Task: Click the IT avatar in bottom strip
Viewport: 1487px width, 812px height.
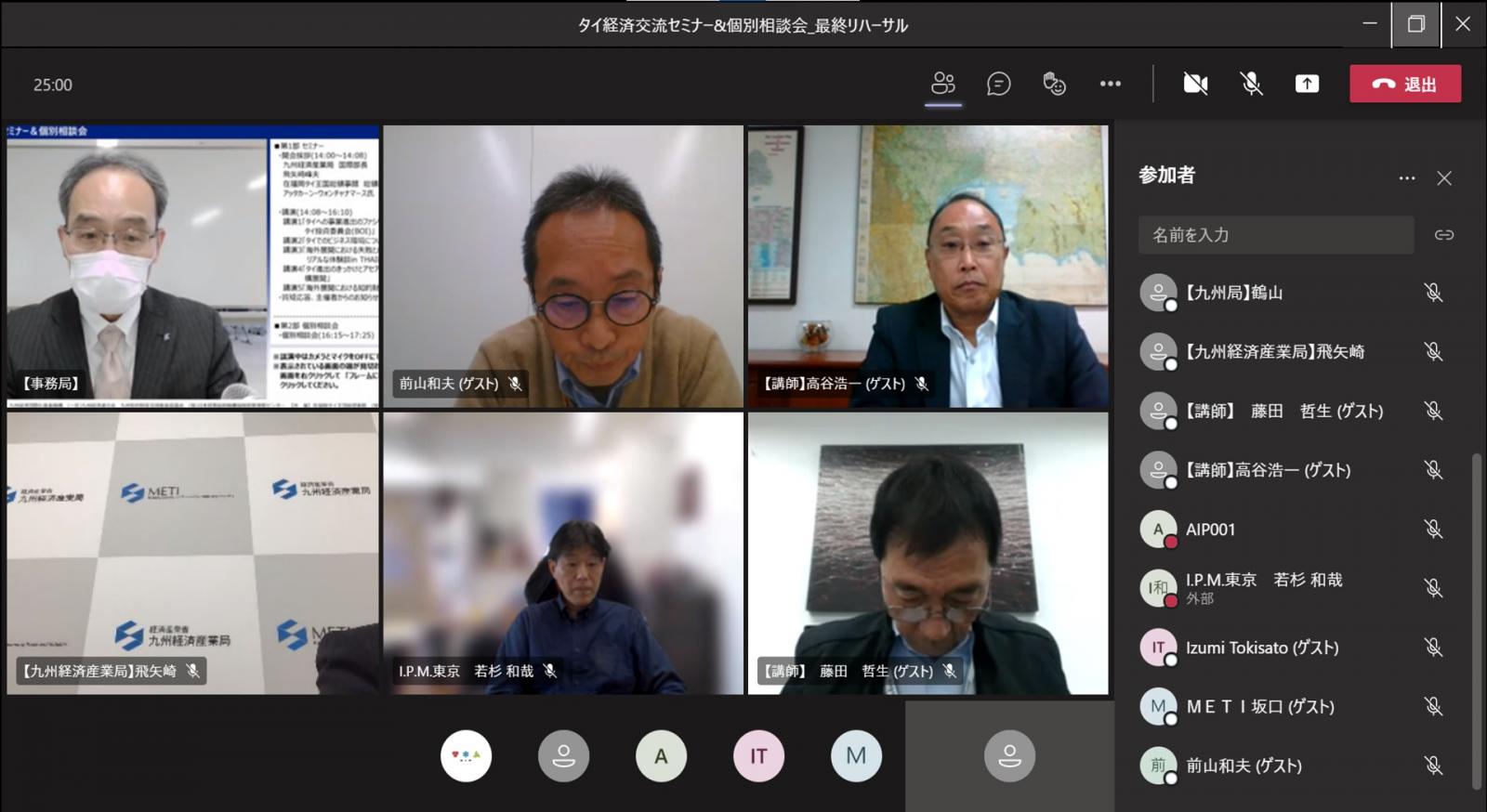Action: (x=758, y=756)
